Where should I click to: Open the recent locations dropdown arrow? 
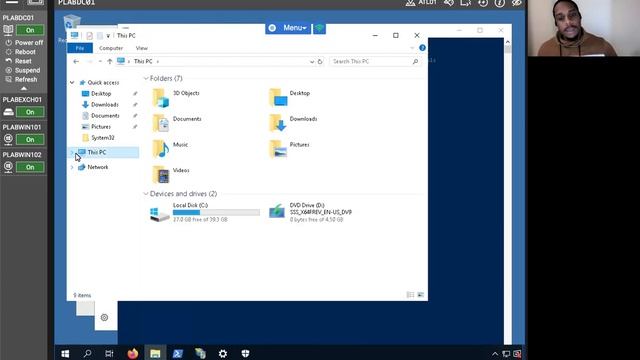(x=100, y=61)
